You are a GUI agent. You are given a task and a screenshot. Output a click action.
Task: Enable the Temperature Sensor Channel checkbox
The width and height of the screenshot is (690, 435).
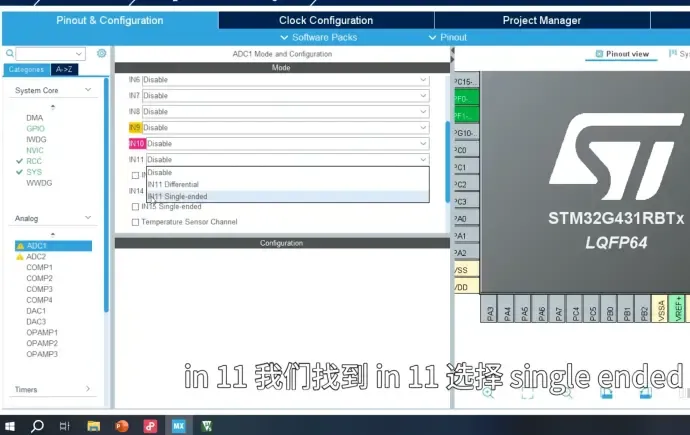(136, 222)
